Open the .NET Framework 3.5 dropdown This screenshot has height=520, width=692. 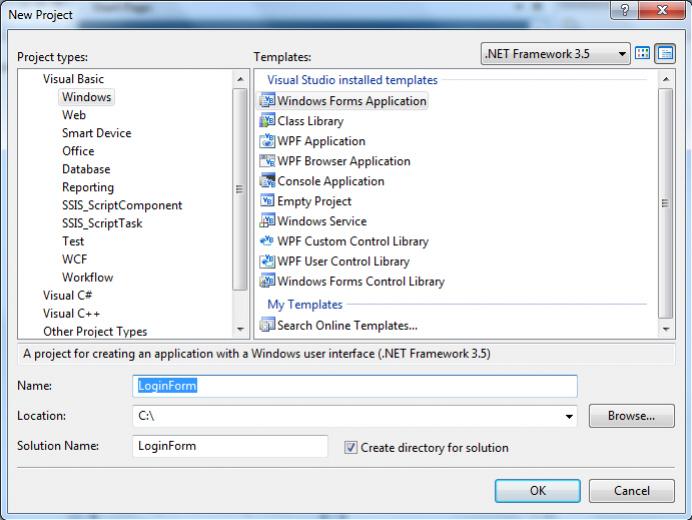coord(556,54)
